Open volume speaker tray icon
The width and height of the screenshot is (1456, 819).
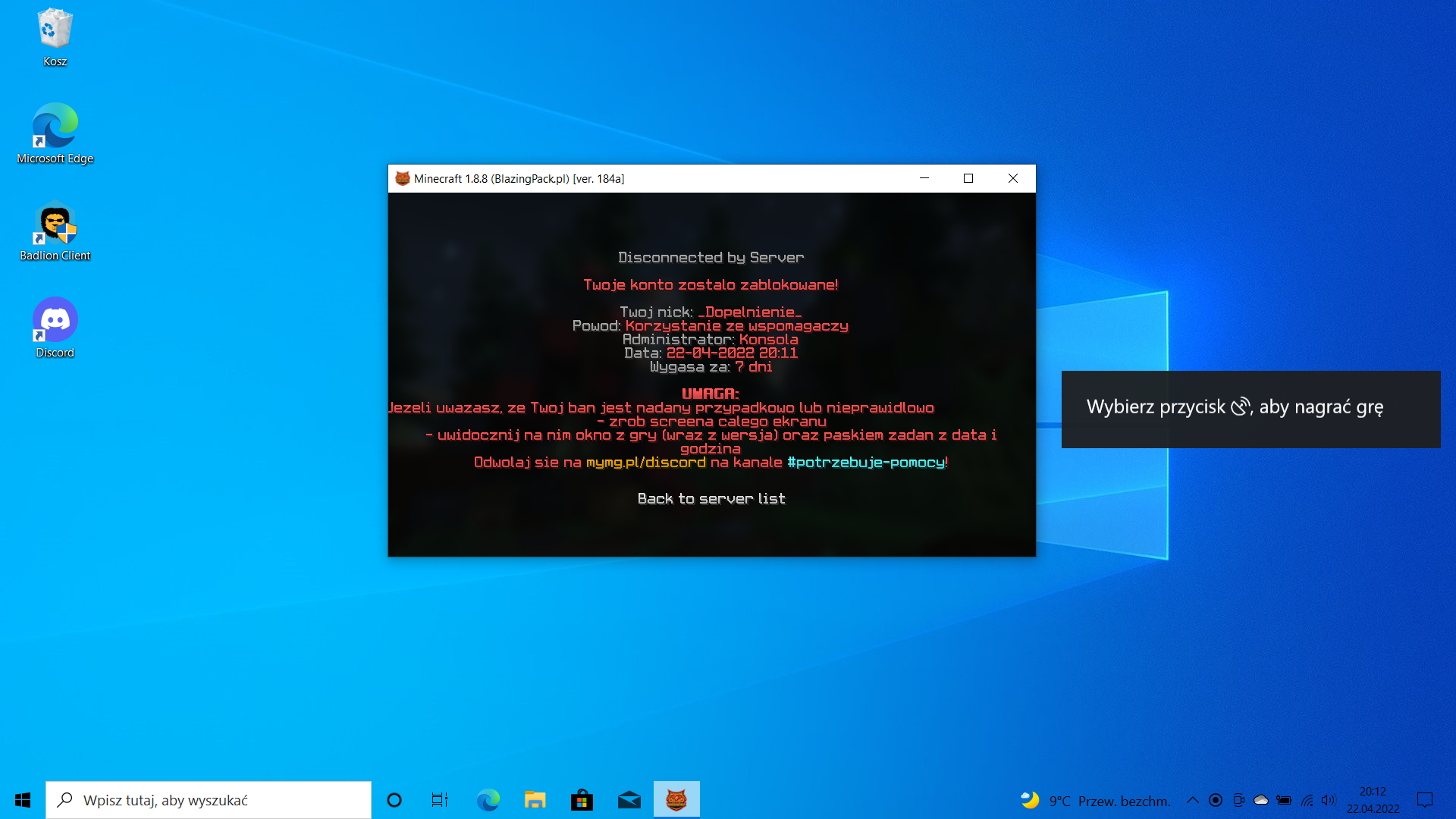pyautogui.click(x=1328, y=800)
